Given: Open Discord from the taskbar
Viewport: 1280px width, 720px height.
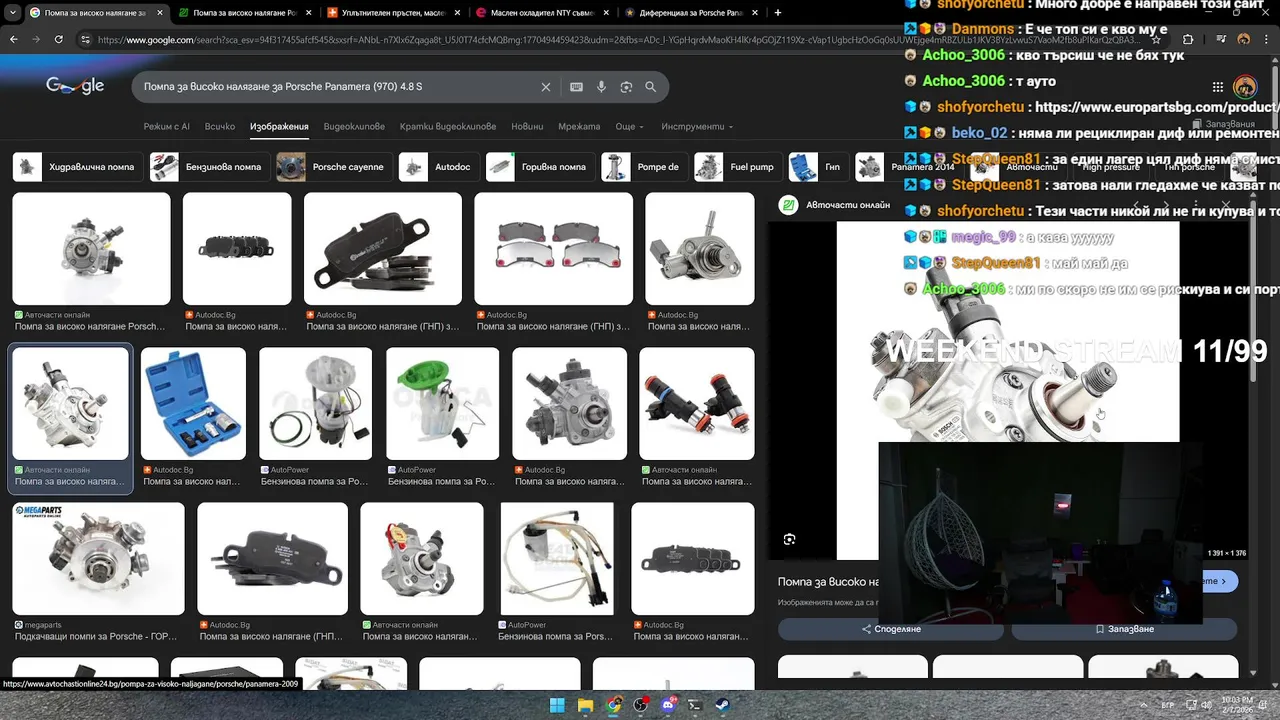Looking at the screenshot, I should [669, 705].
